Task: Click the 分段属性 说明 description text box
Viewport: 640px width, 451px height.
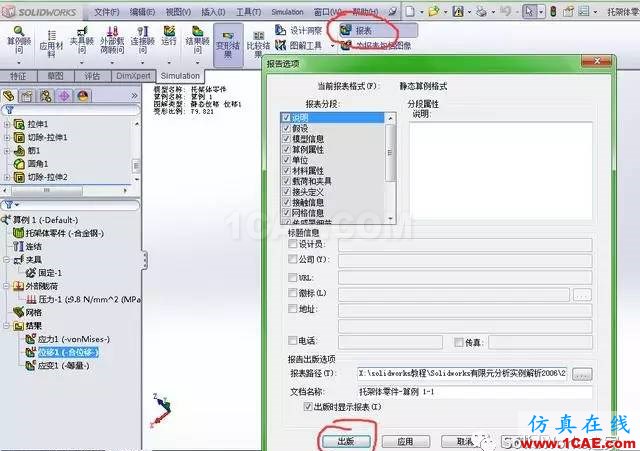Action: point(501,171)
